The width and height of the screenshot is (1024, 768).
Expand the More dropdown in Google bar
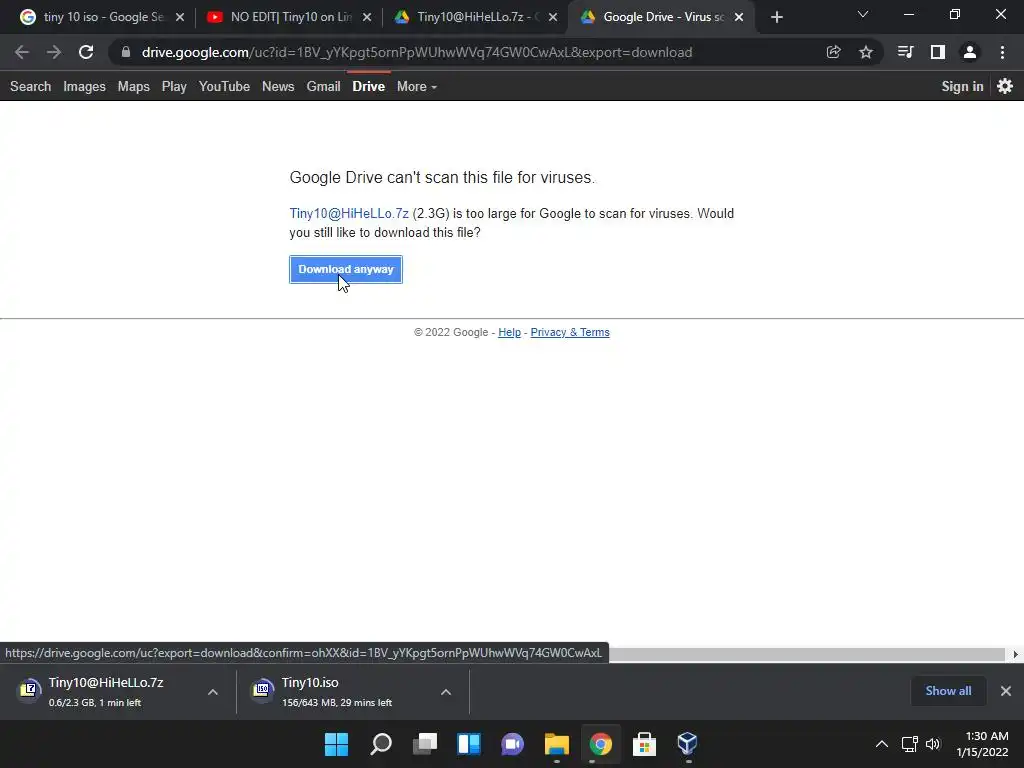click(x=417, y=86)
